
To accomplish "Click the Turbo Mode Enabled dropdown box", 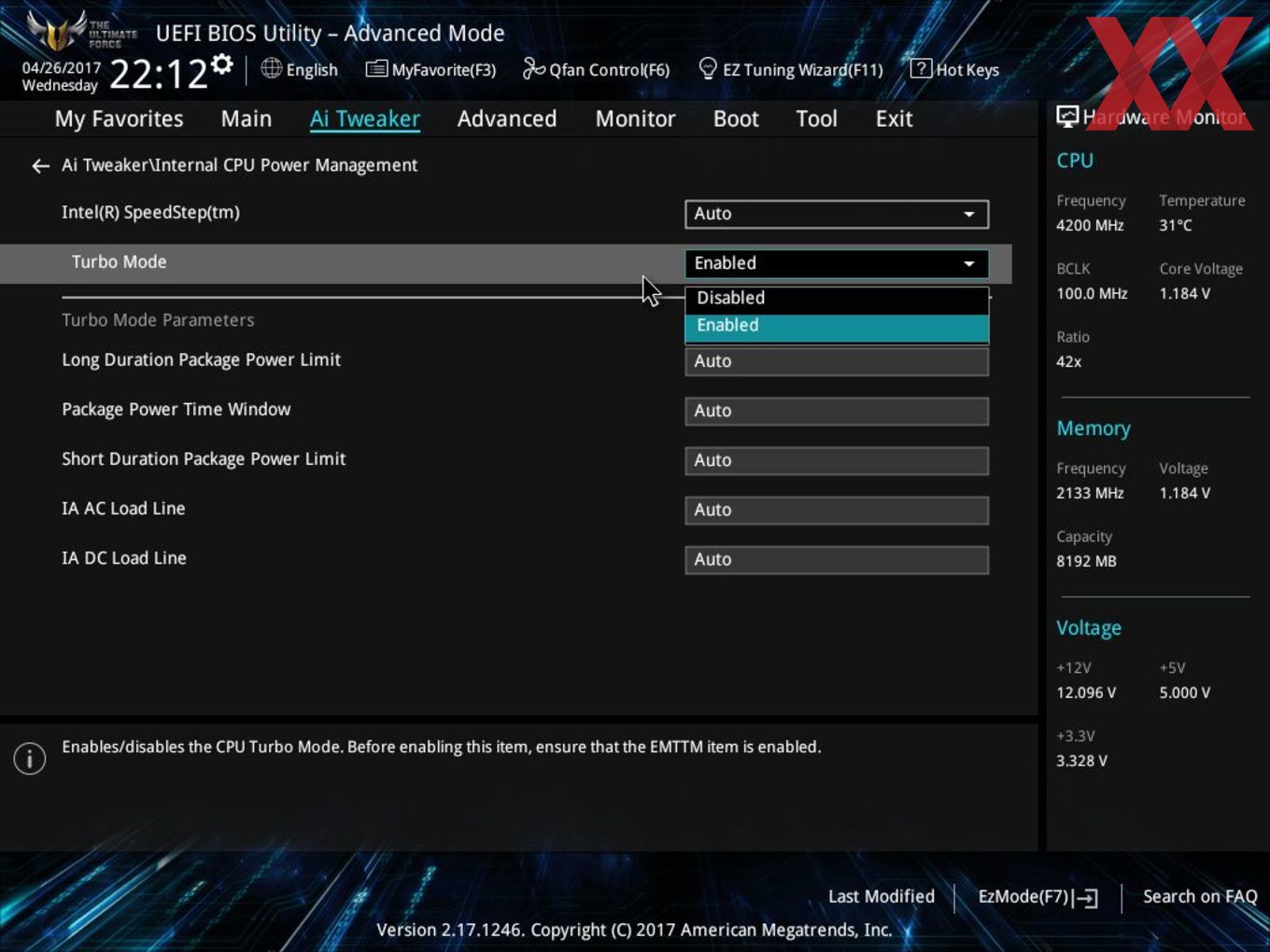I will [x=837, y=263].
